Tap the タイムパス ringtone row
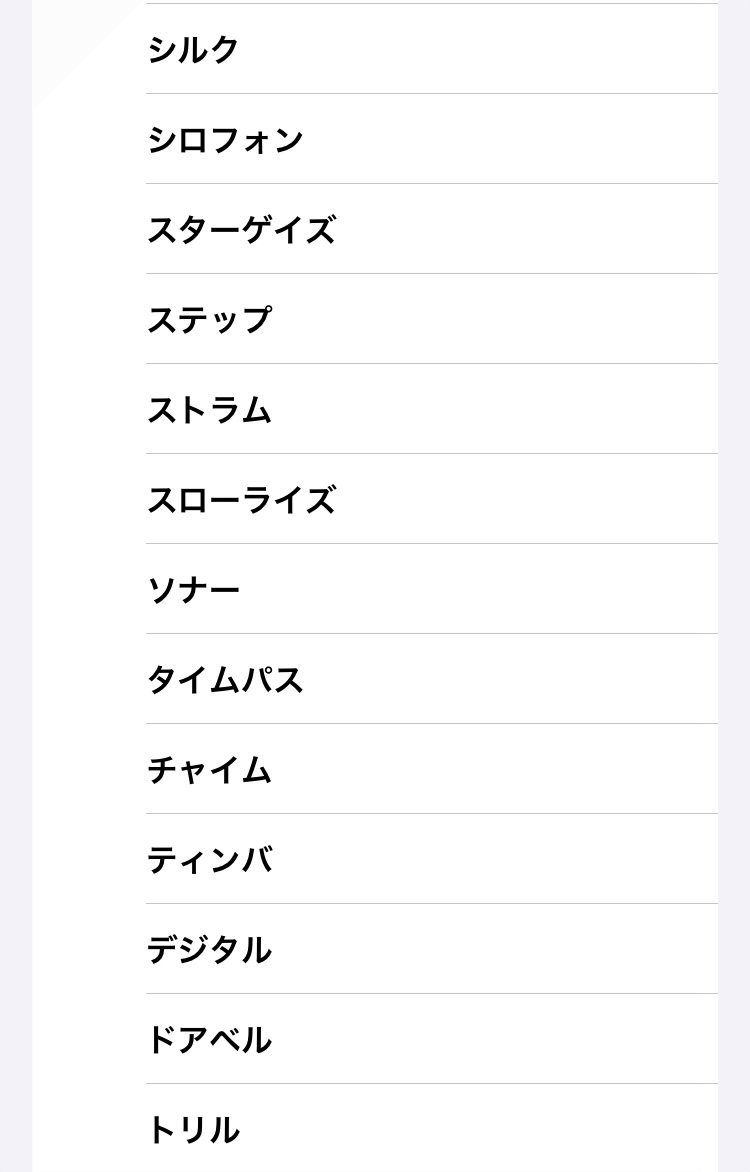This screenshot has height=1172, width=750. 225,679
